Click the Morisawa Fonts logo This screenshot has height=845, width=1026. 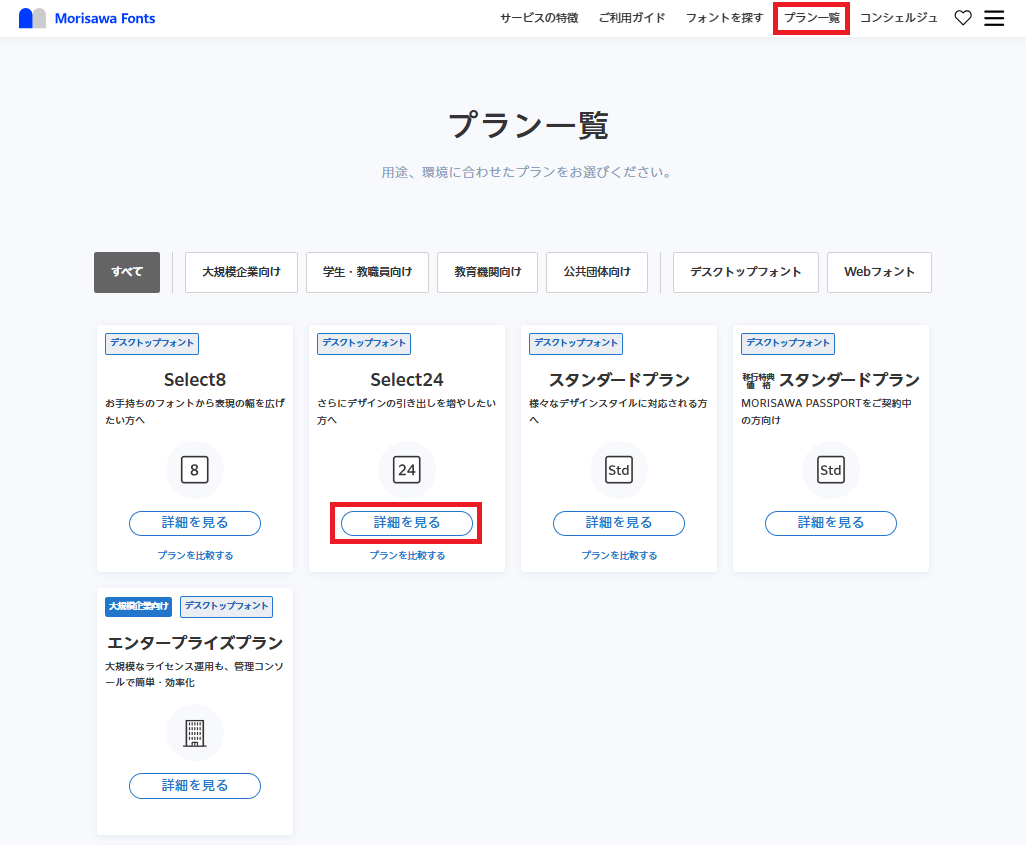87,18
